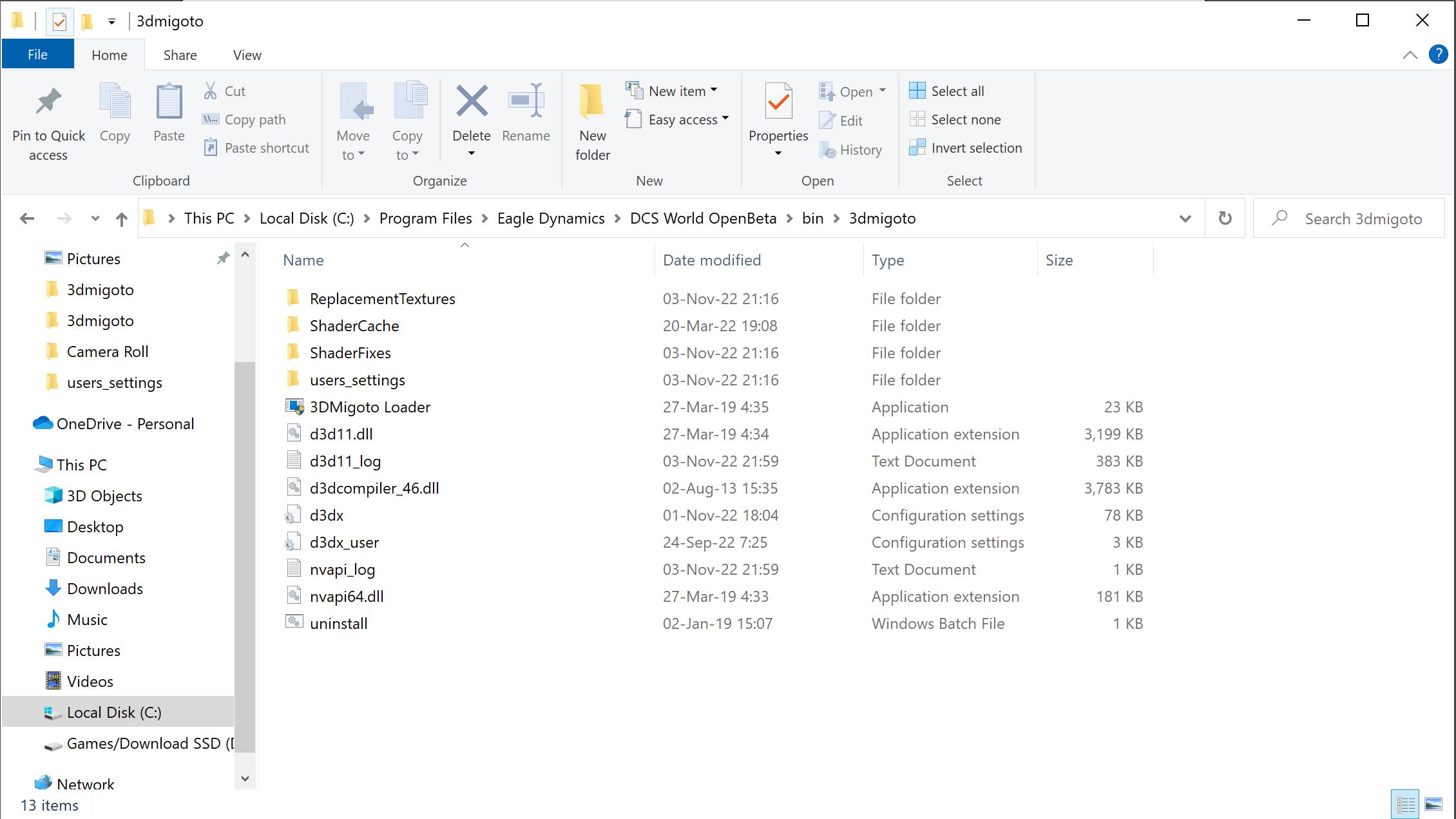Click the Edit icon in Open group
The image size is (1456, 819).
827,120
